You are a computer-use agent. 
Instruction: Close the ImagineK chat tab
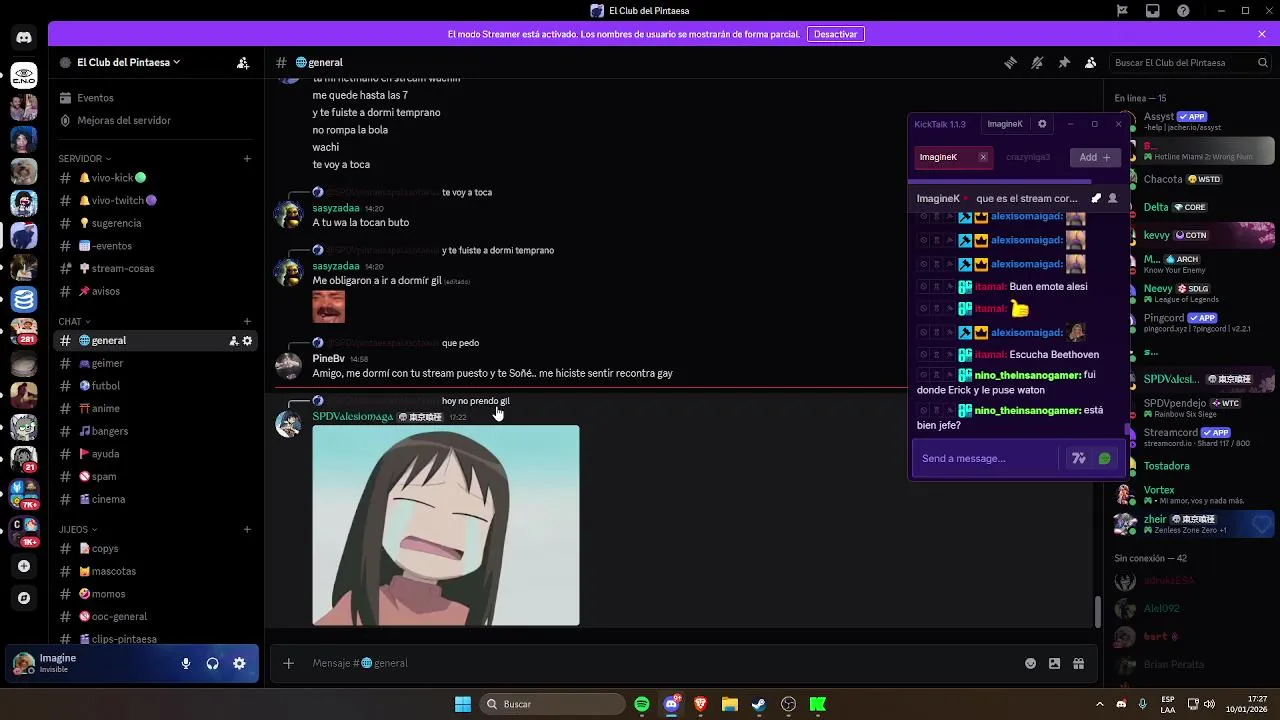coord(983,157)
